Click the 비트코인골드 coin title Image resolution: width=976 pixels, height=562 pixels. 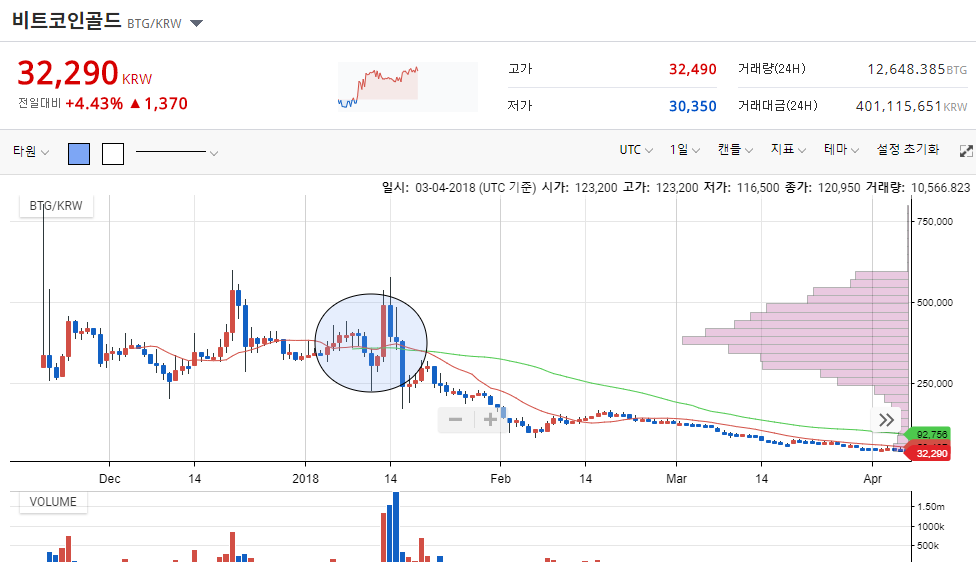click(66, 21)
